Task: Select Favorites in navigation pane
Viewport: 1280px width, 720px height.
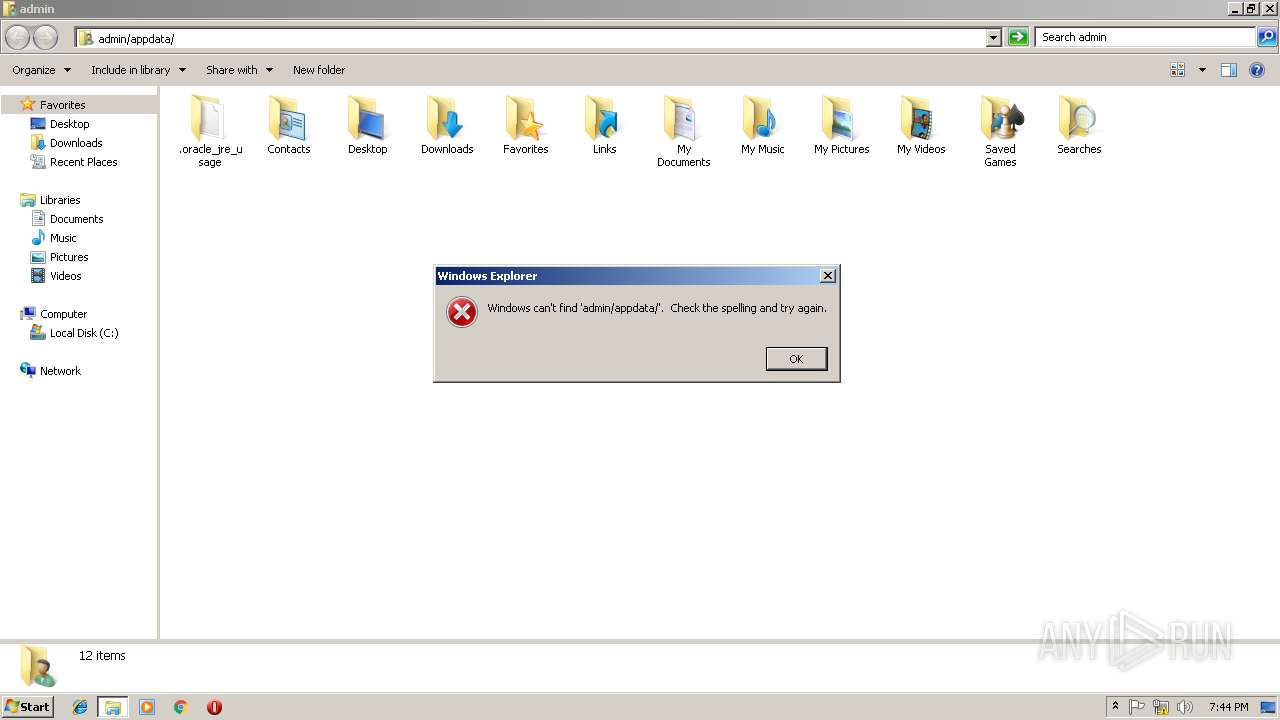Action: [62, 105]
